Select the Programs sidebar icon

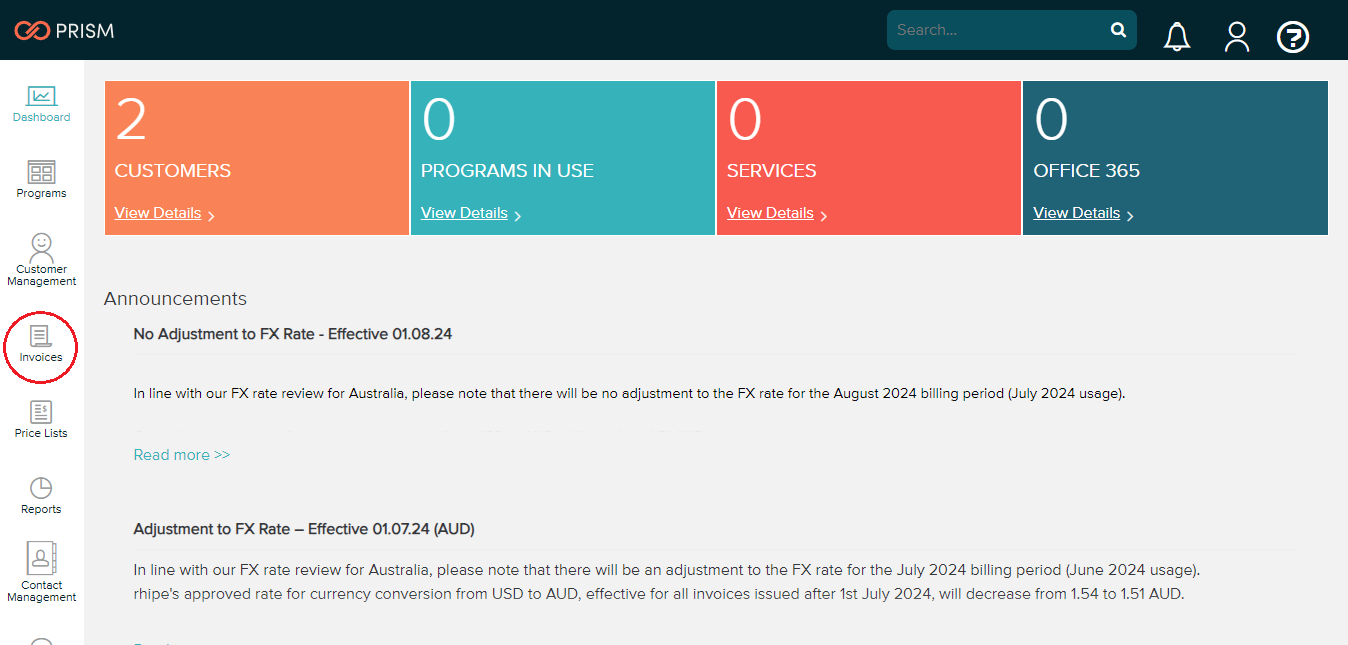41,180
